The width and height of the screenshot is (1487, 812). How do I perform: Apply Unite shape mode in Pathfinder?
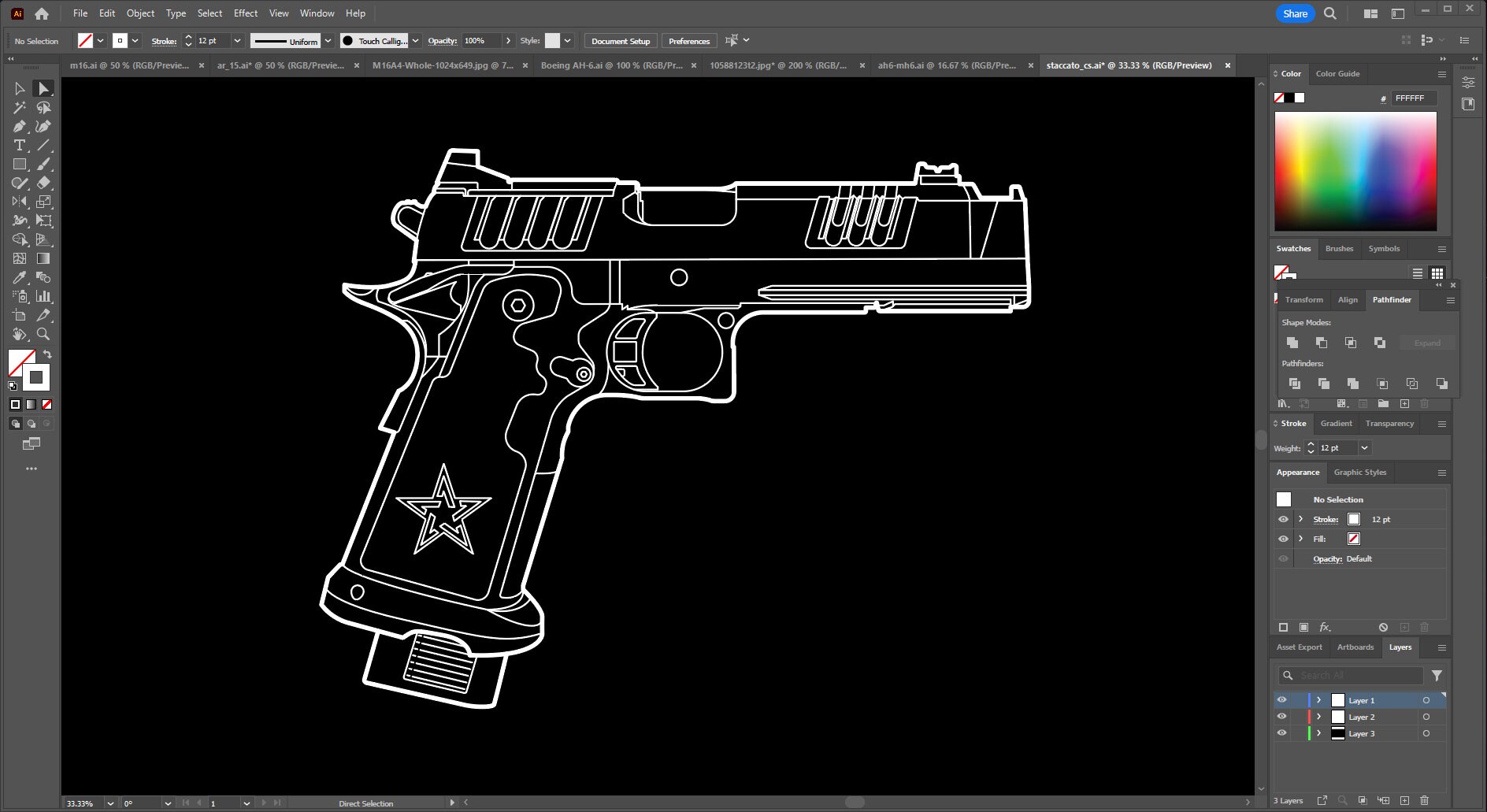point(1292,343)
